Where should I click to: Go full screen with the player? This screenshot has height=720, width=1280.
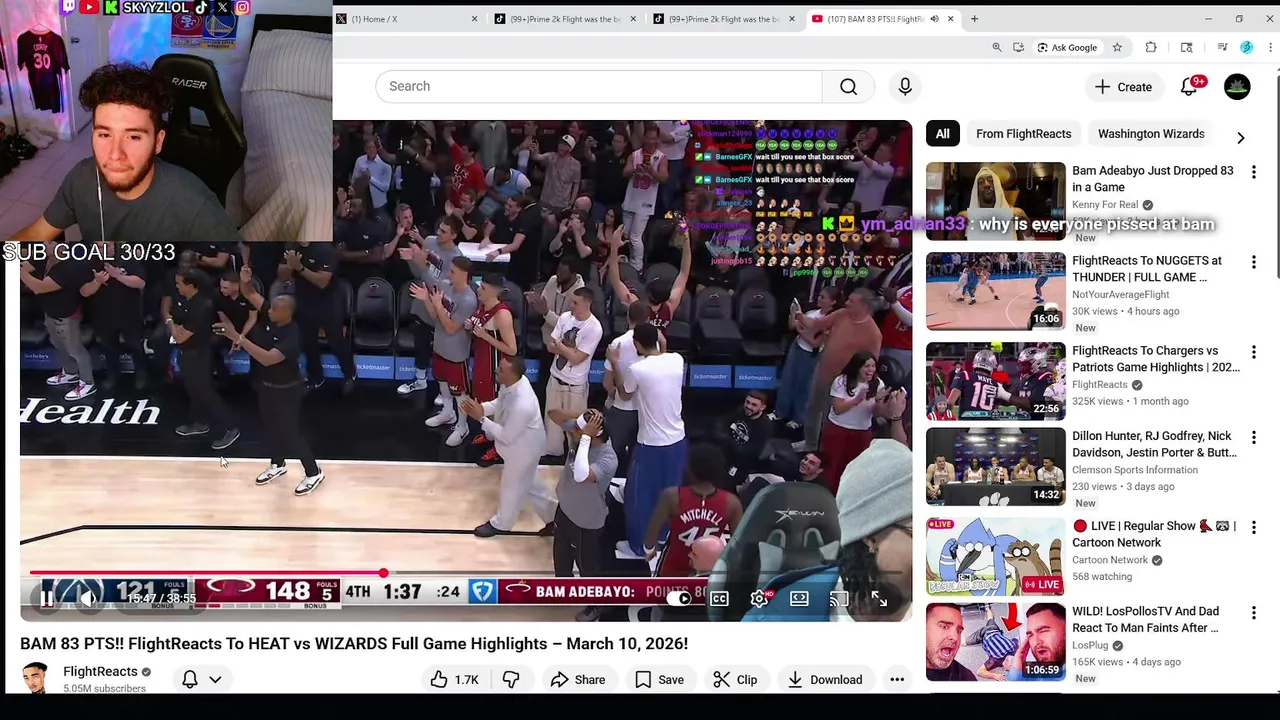(x=879, y=598)
